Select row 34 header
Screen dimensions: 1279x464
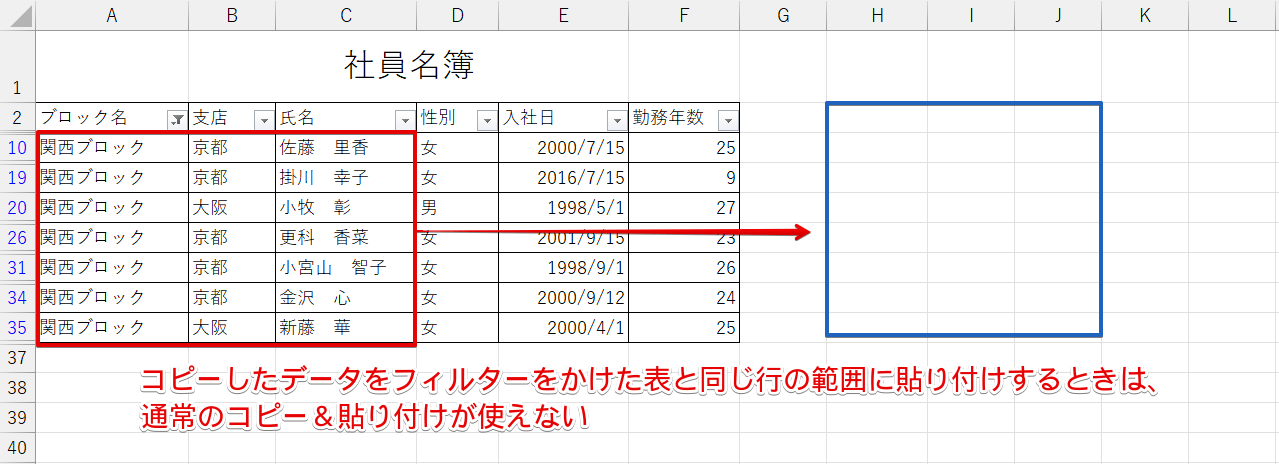(17, 298)
